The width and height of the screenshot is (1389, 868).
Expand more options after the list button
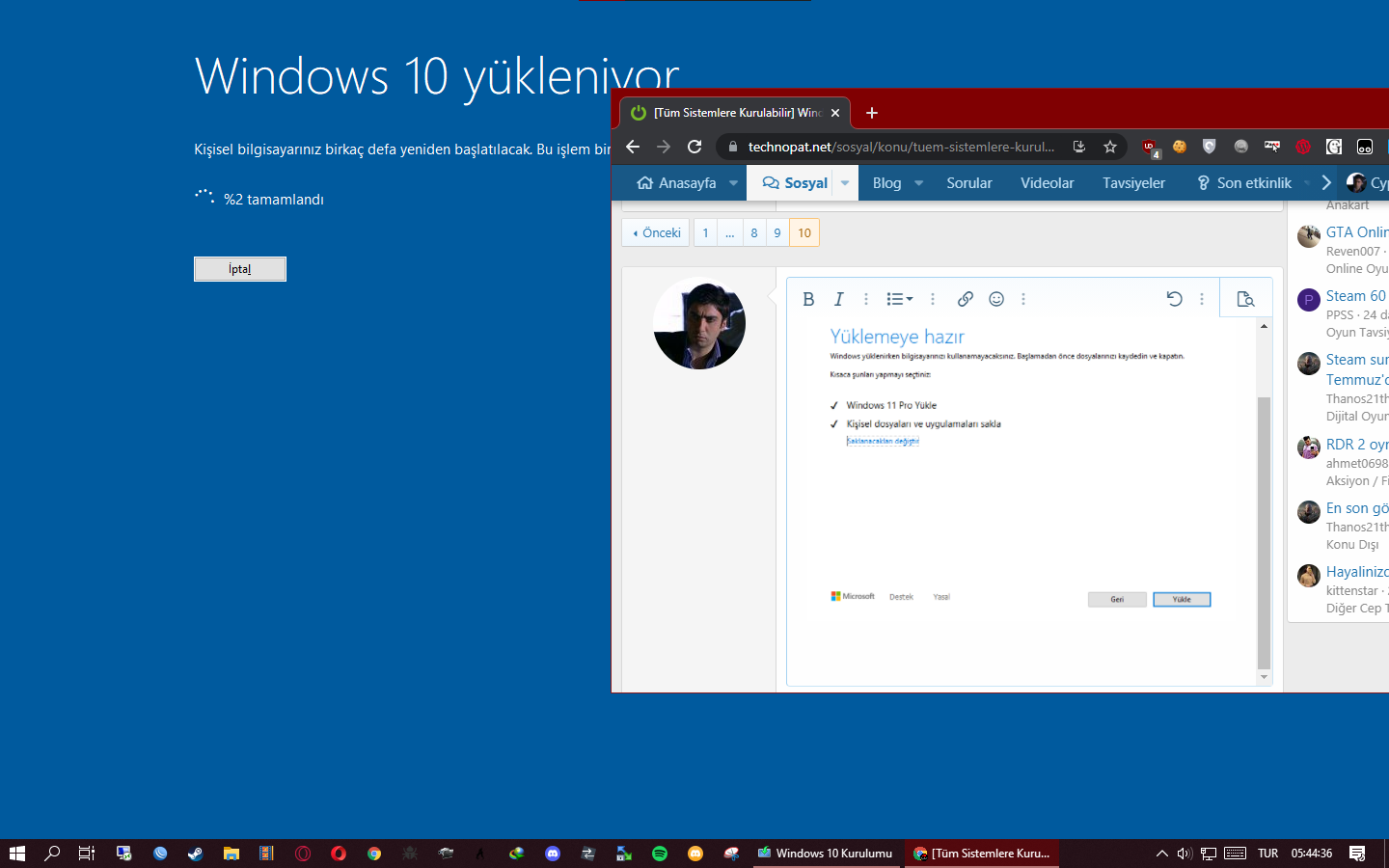pyautogui.click(x=933, y=299)
